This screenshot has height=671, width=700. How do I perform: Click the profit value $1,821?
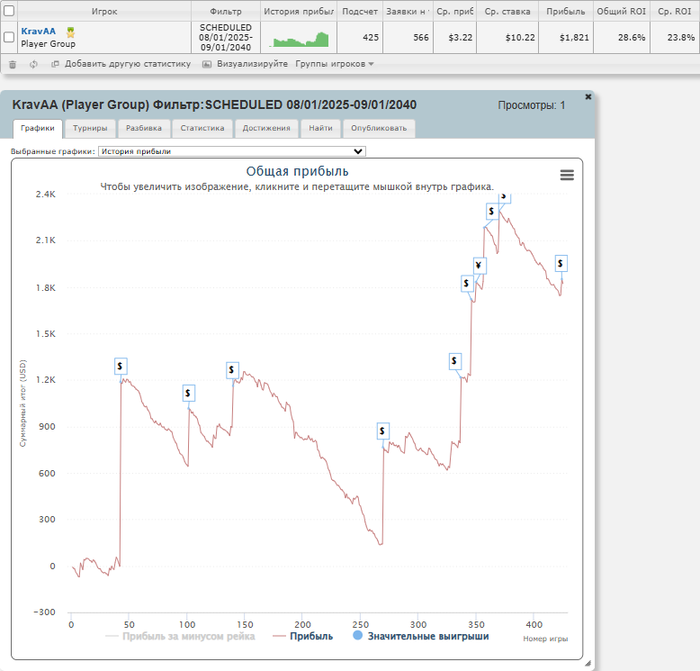coord(574,38)
